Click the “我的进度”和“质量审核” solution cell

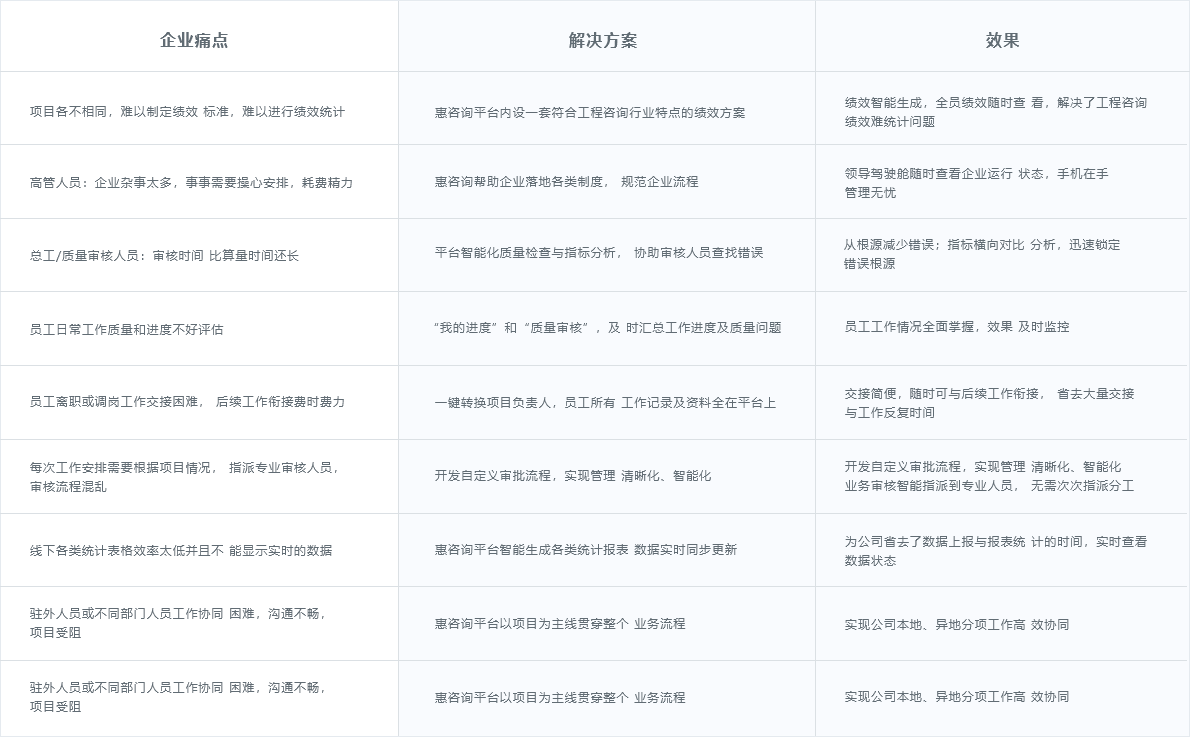click(x=607, y=327)
